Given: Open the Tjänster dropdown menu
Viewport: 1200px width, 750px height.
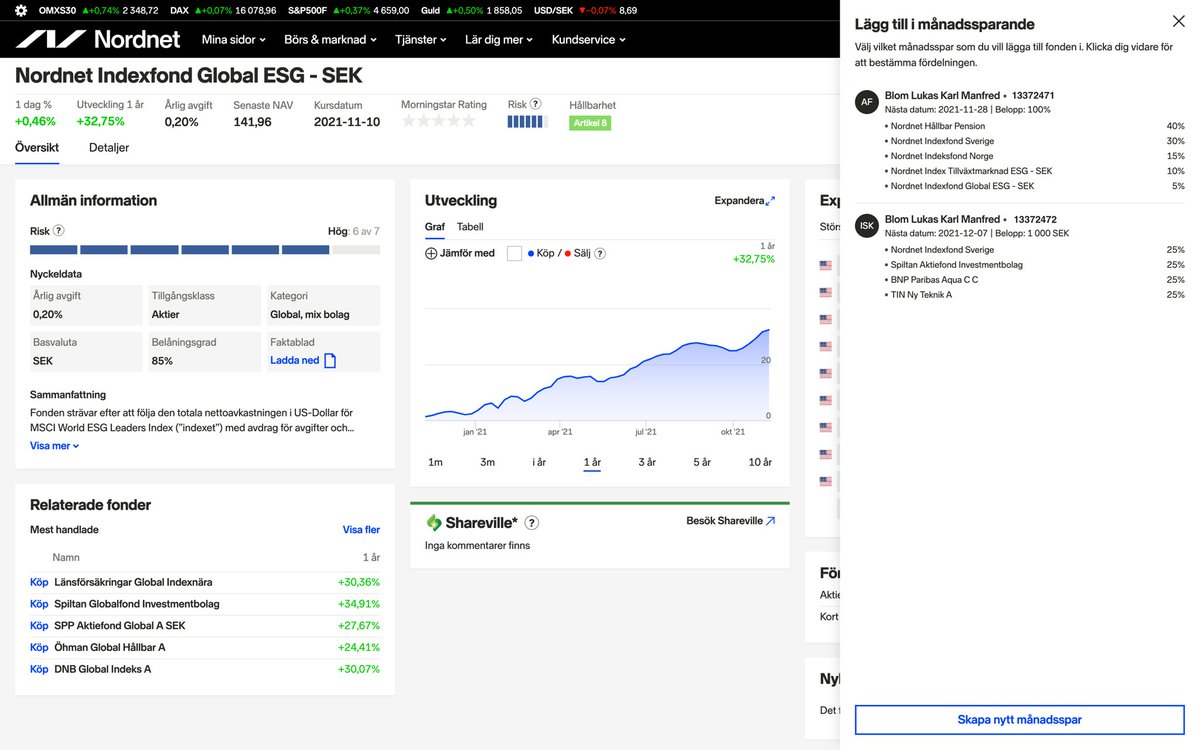Looking at the screenshot, I should tap(421, 40).
